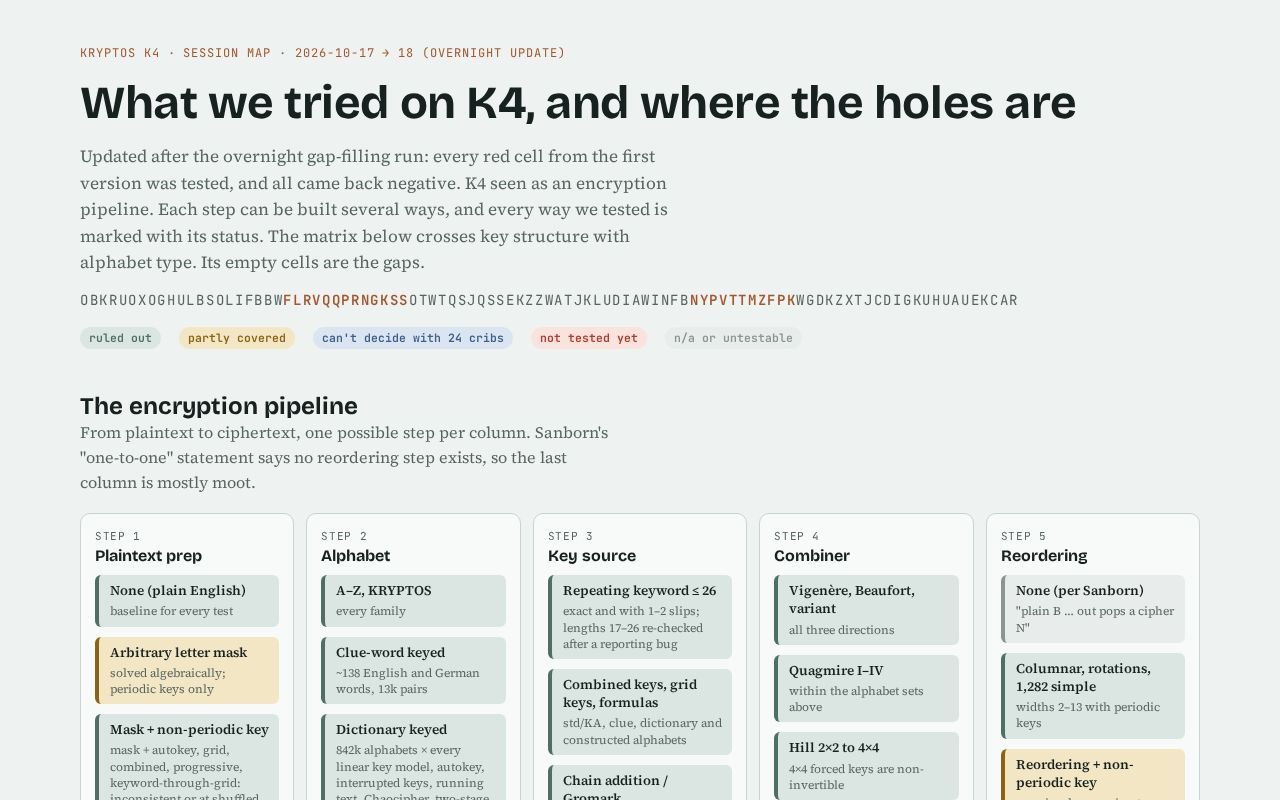Click the 'STEP 2' label
Viewport: 1280px width, 800px height.
tap(344, 536)
